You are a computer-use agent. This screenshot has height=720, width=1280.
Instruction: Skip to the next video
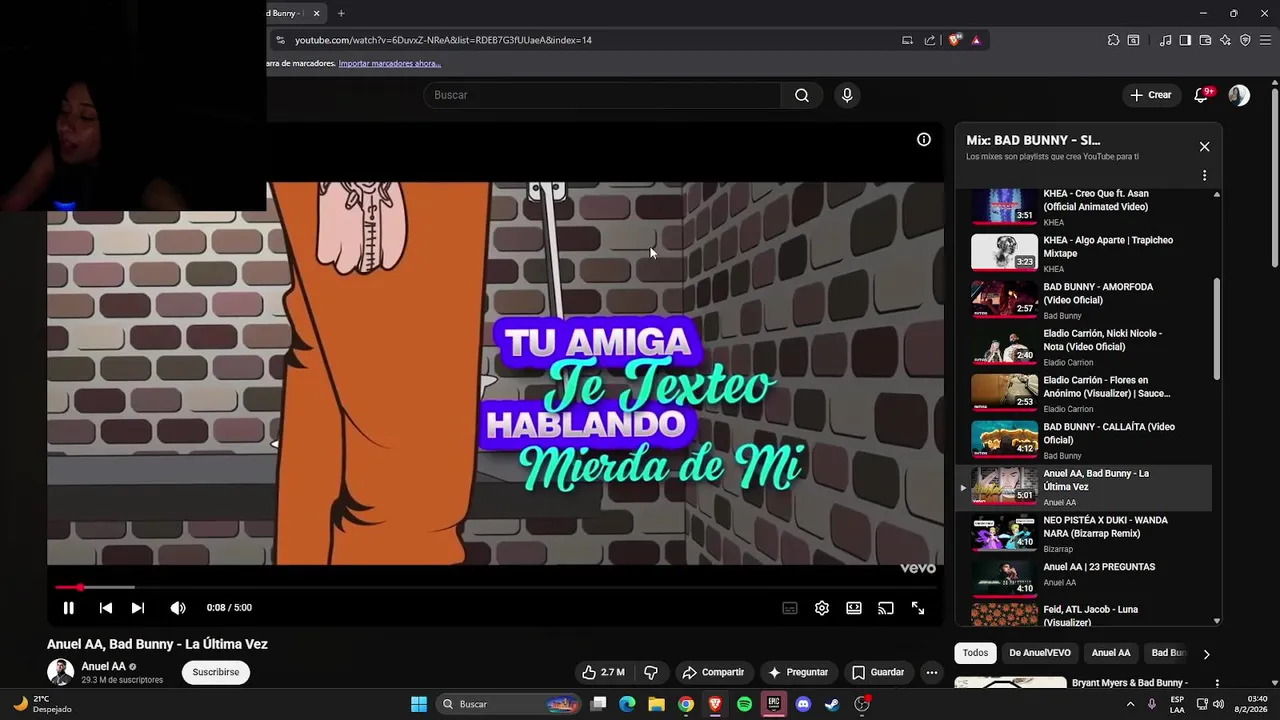138,608
